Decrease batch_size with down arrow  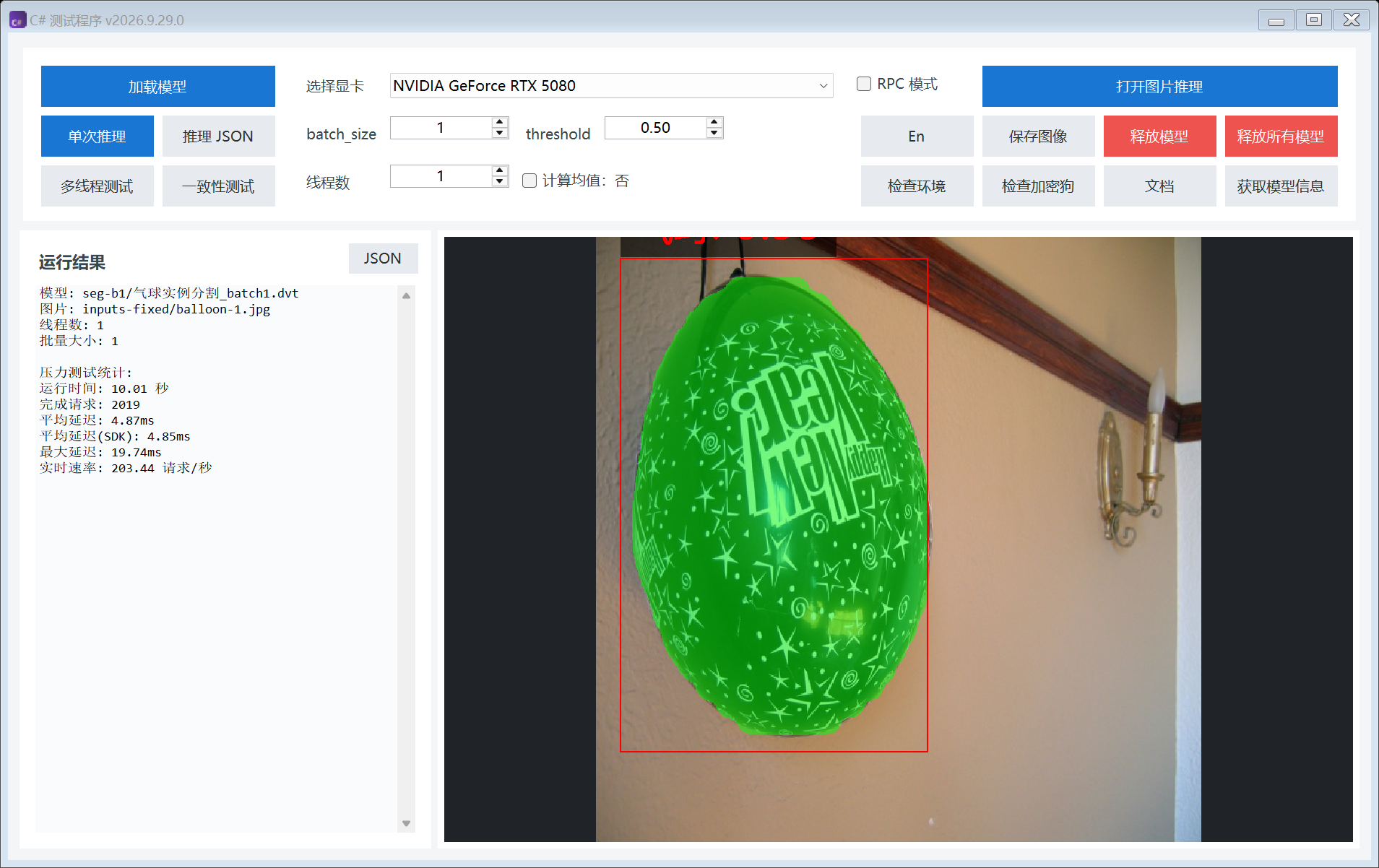pyautogui.click(x=500, y=133)
